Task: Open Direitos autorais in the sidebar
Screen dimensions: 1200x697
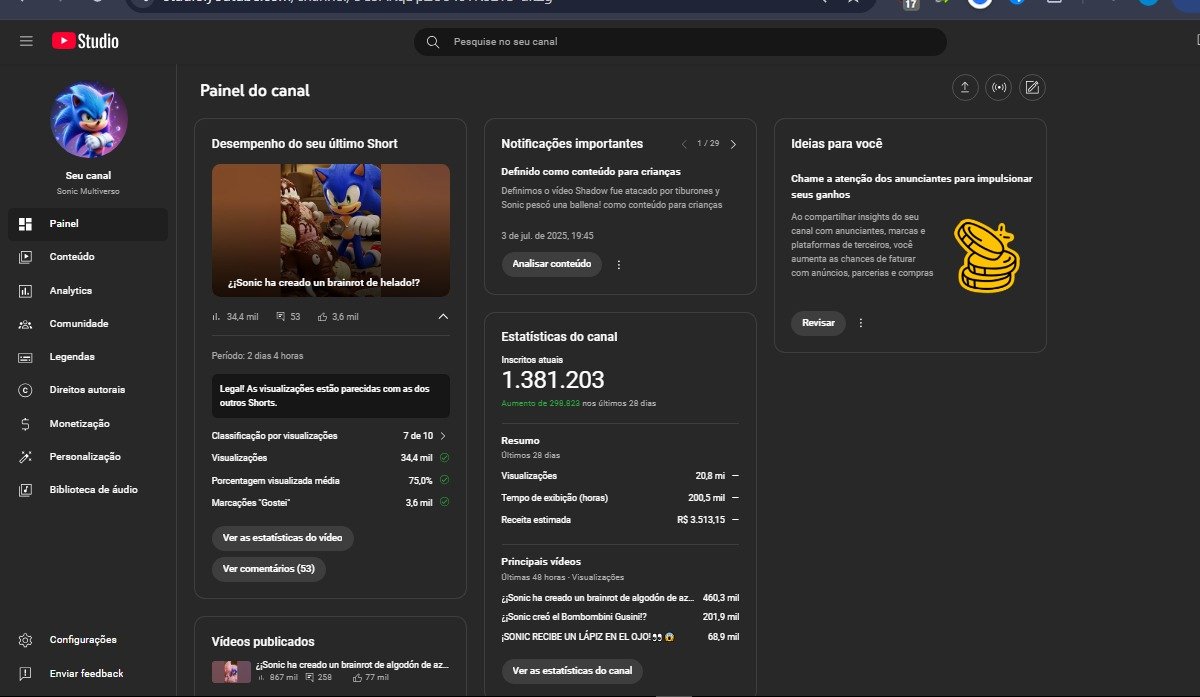Action: (x=88, y=390)
